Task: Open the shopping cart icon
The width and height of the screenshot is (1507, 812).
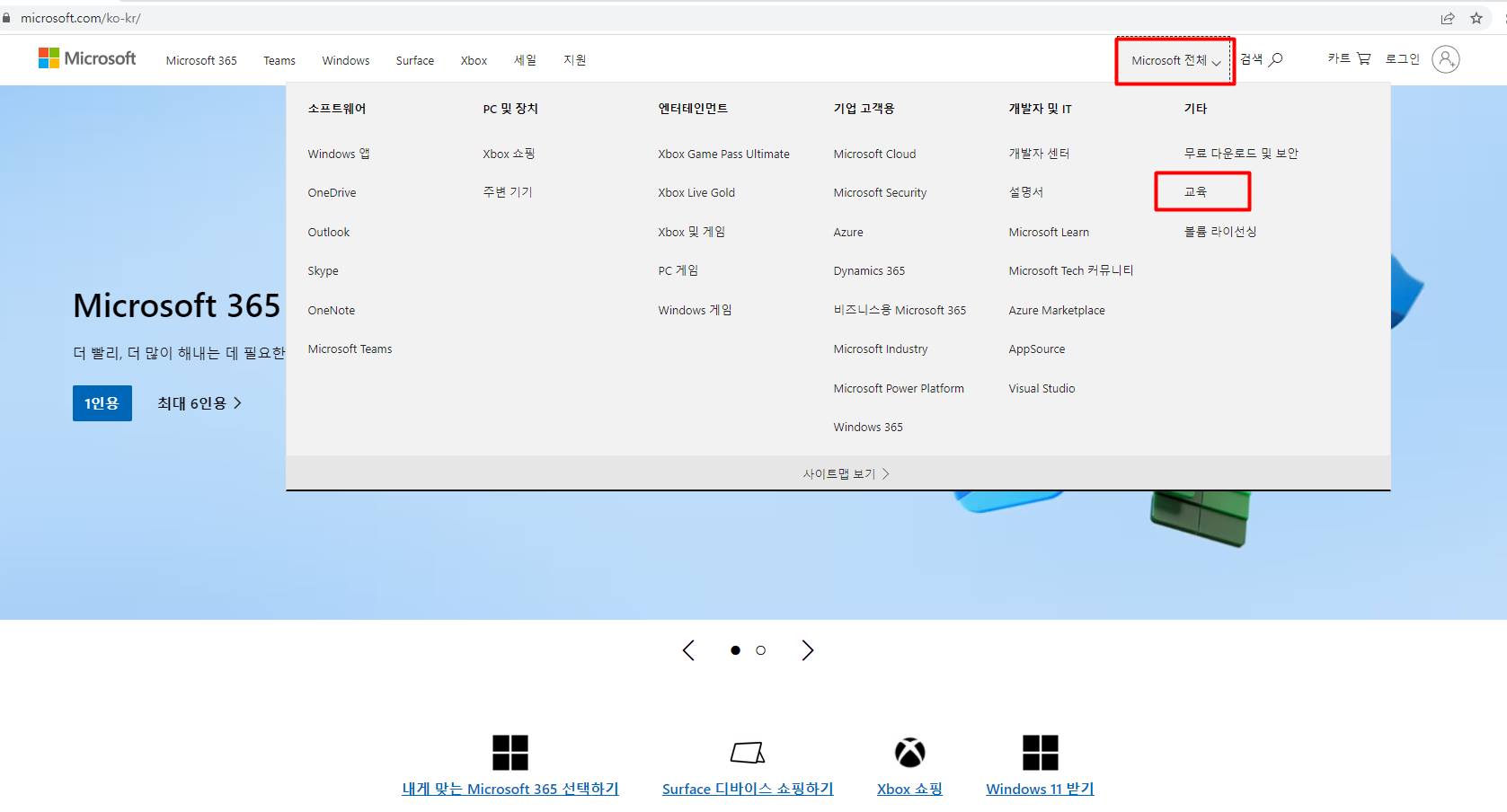Action: coord(1364,58)
